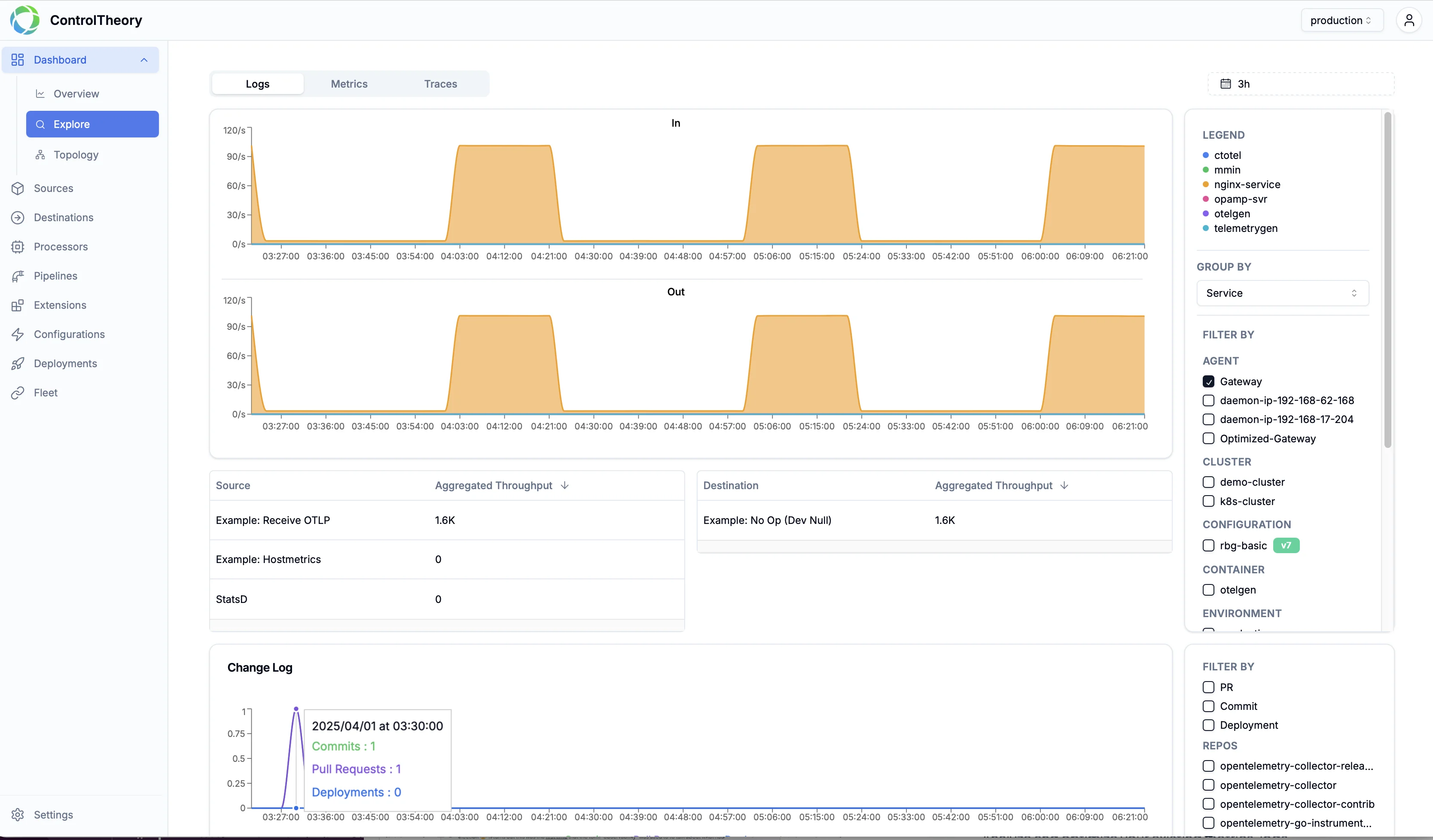Screen dimensions: 1433x840
Task: Check the Deployment filter checkbox
Action: 1208,725
